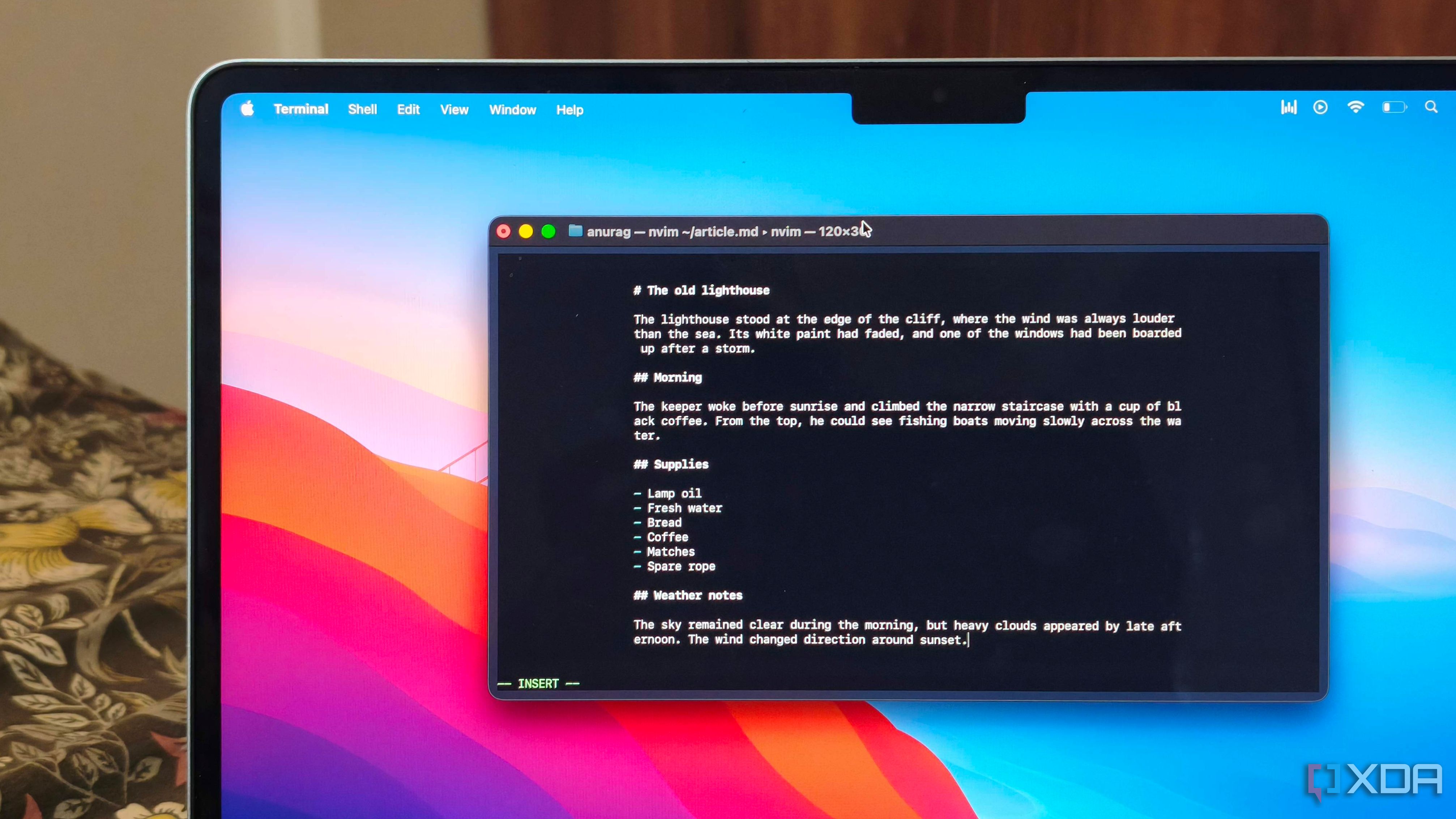Click the '-- INSERT --' mode indicator
Viewport: 1456px width, 819px height.
tap(538, 683)
